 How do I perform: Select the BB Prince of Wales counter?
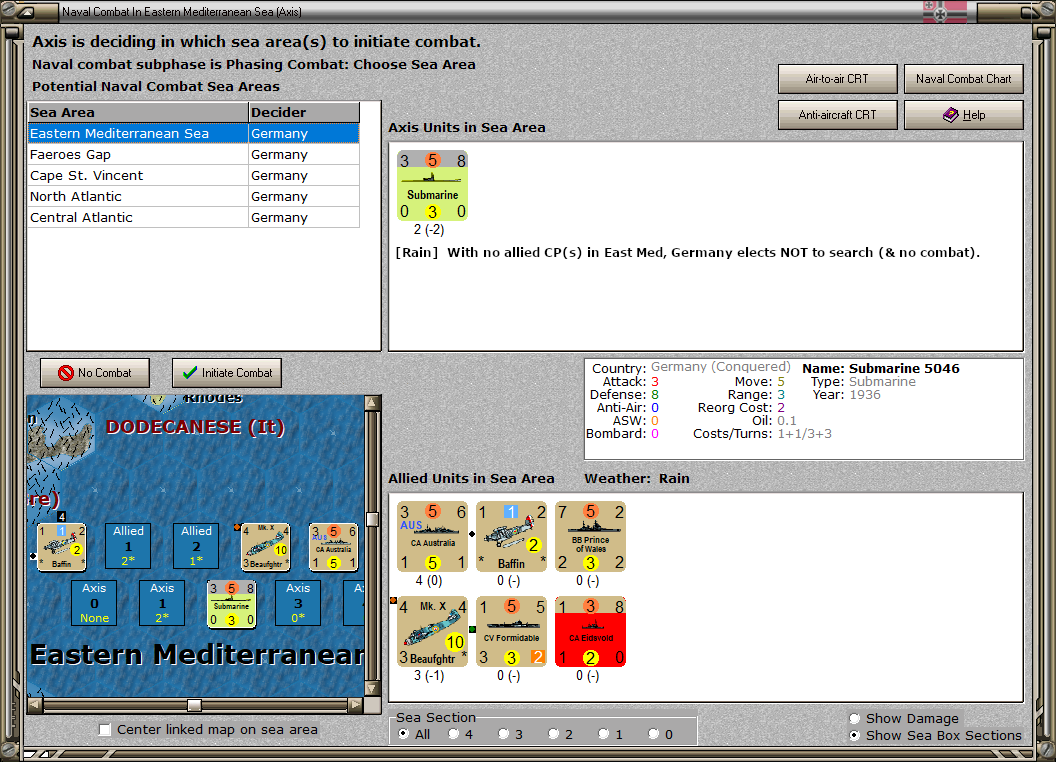pos(591,536)
